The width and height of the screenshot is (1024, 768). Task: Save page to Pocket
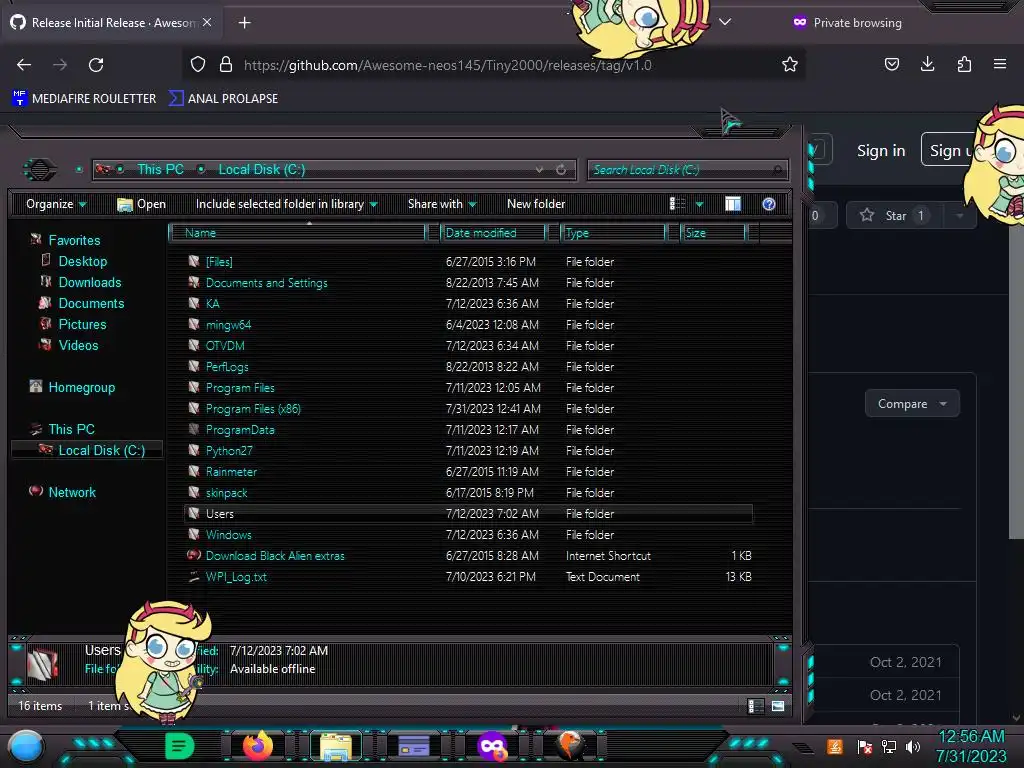pos(891,64)
